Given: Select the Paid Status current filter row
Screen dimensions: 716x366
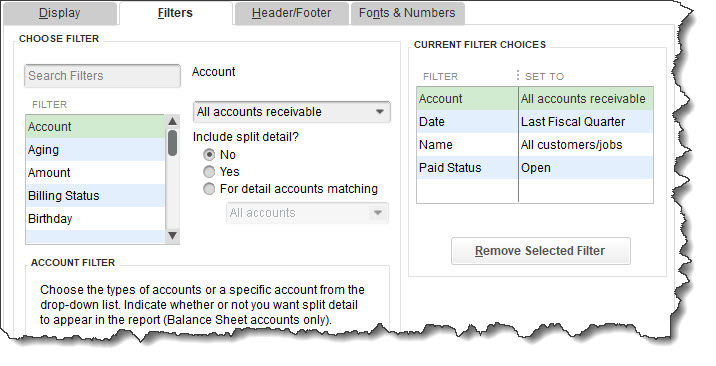Looking at the screenshot, I should tap(535, 167).
